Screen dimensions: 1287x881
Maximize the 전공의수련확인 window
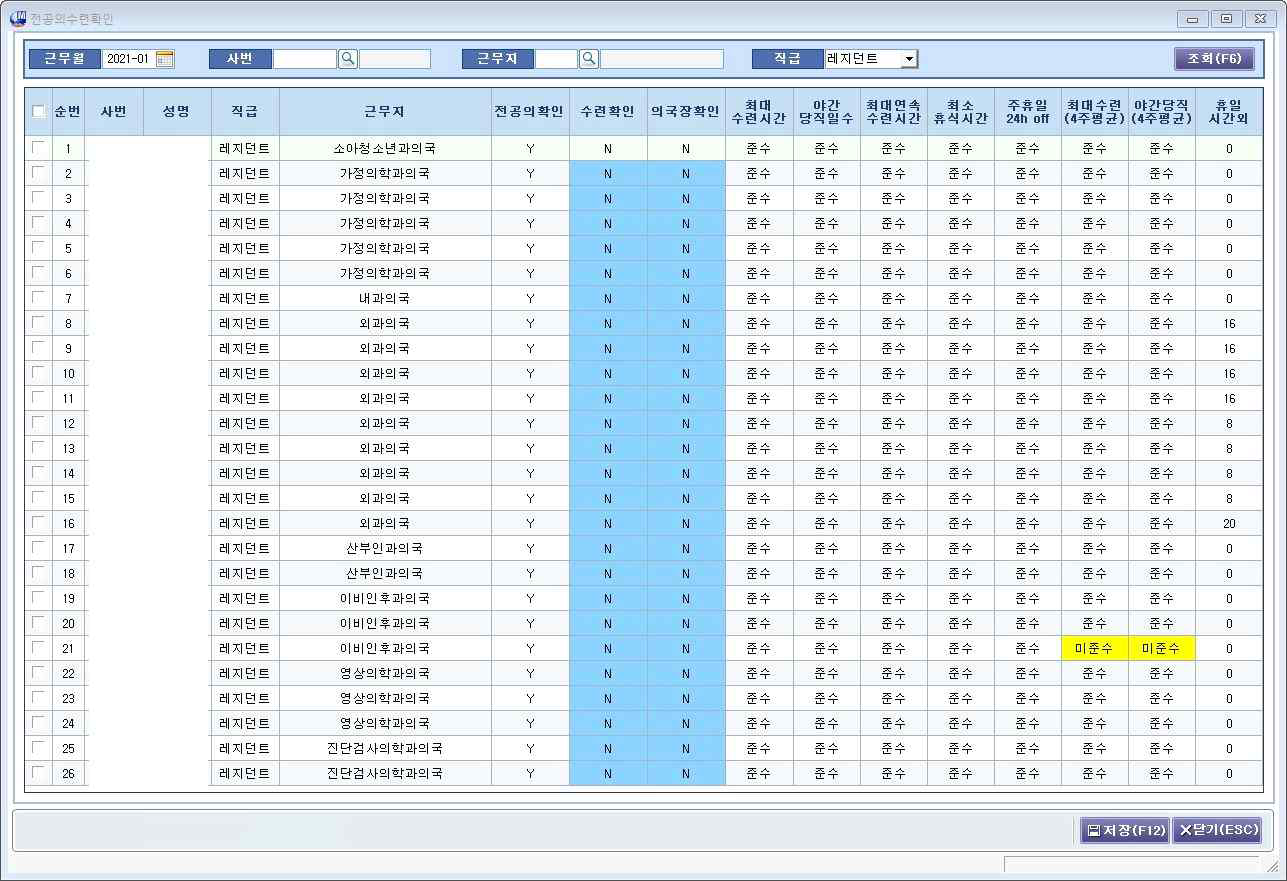coord(1226,18)
